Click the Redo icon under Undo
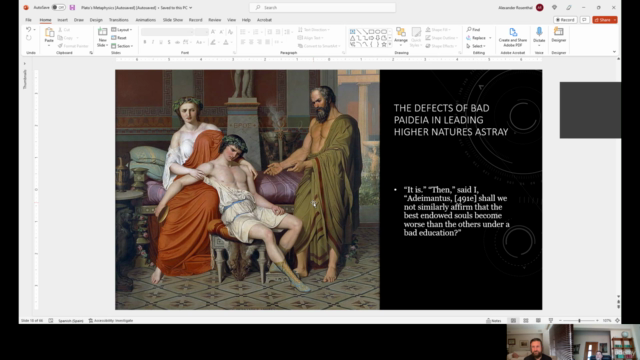 pos(28,38)
